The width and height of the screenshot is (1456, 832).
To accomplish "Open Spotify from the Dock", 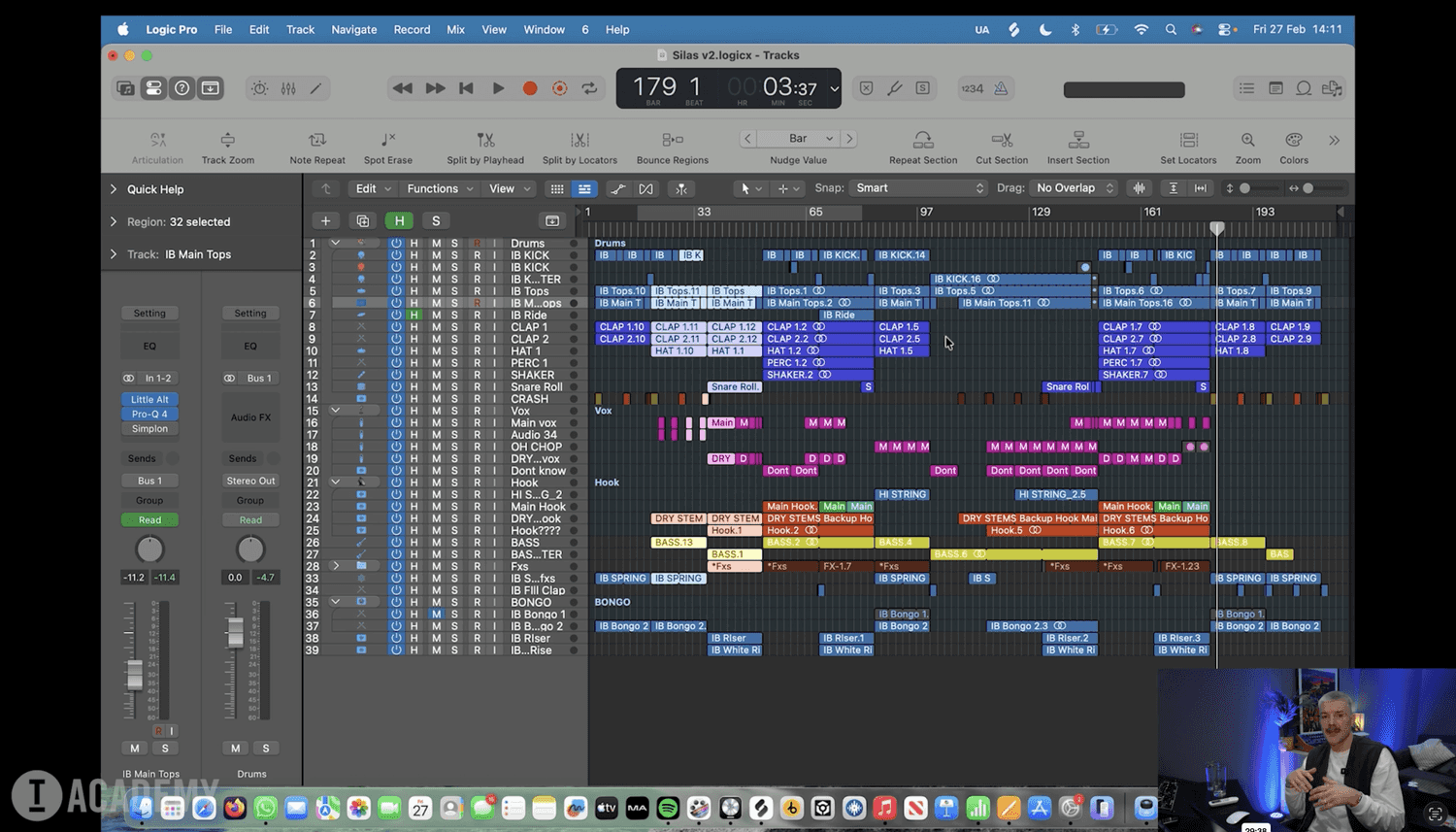I will pos(668,808).
